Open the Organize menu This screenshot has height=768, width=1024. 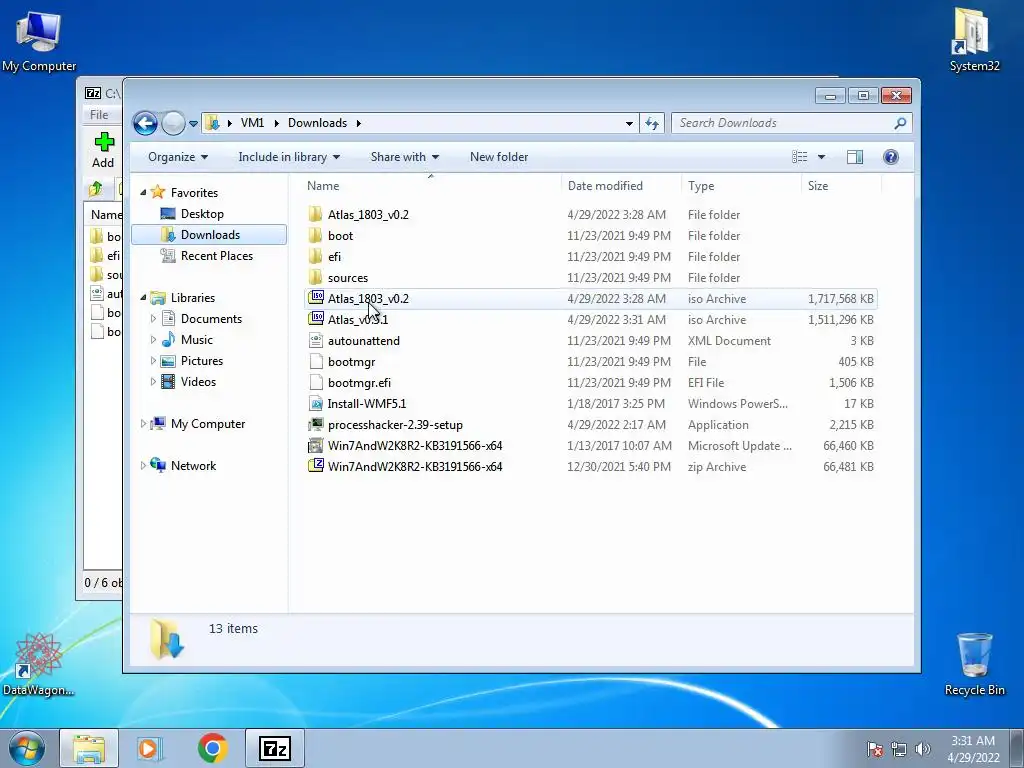pos(178,157)
